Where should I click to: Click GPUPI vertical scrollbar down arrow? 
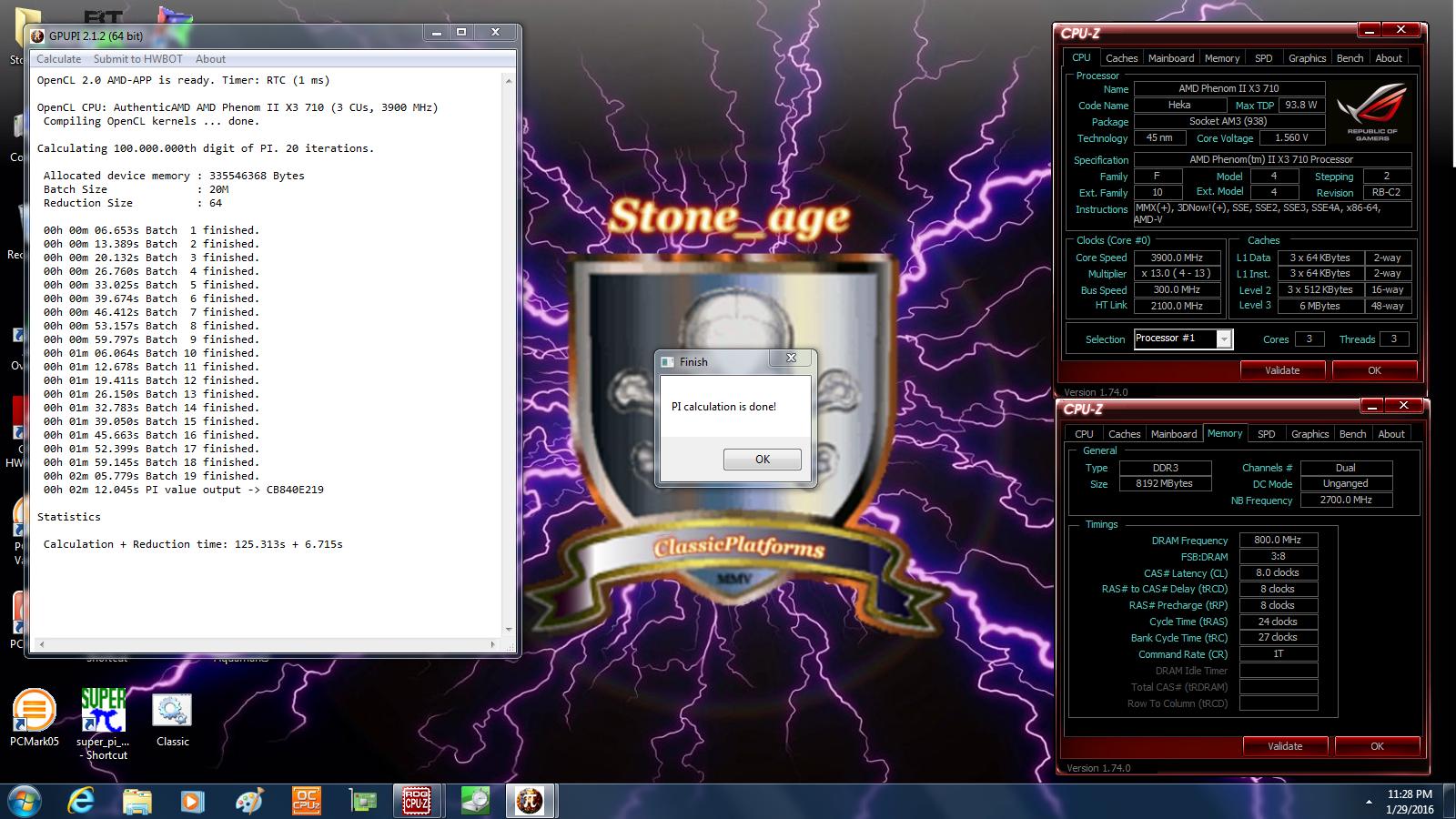[509, 629]
